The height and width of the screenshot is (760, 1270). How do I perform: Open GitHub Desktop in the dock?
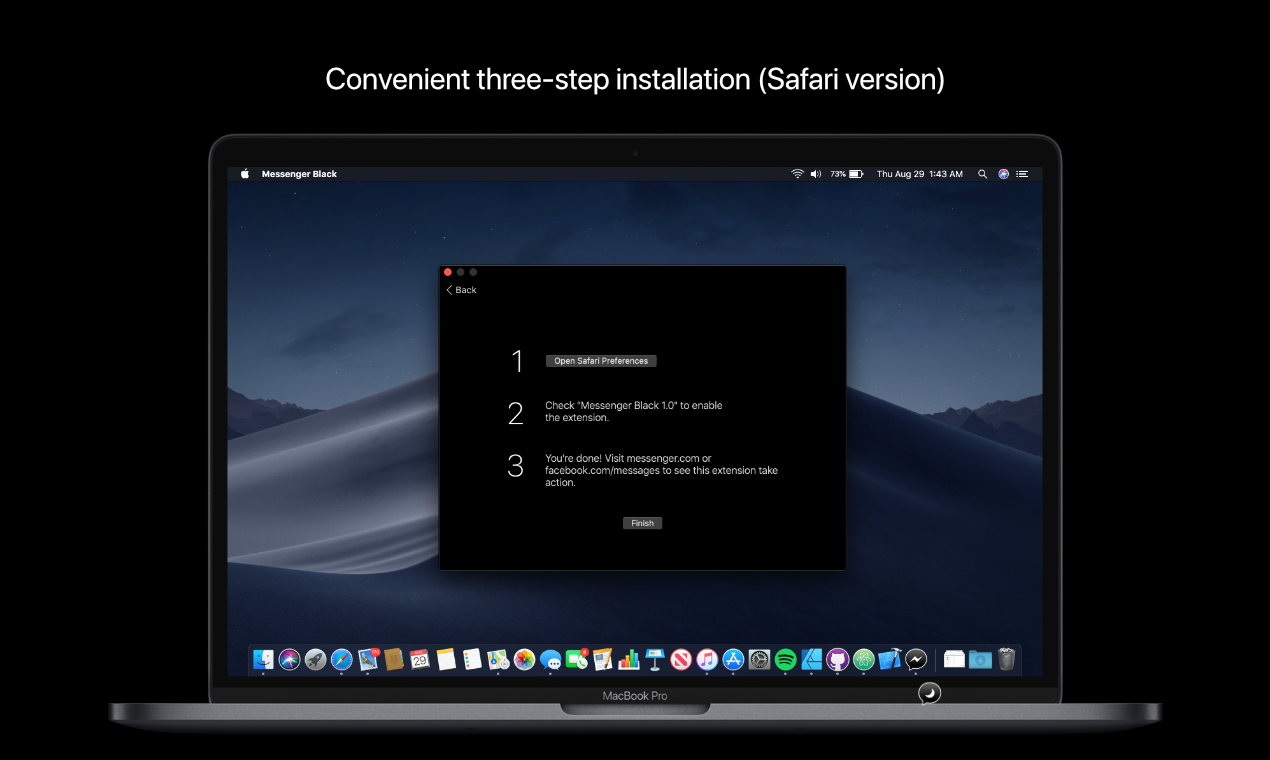(x=837, y=659)
